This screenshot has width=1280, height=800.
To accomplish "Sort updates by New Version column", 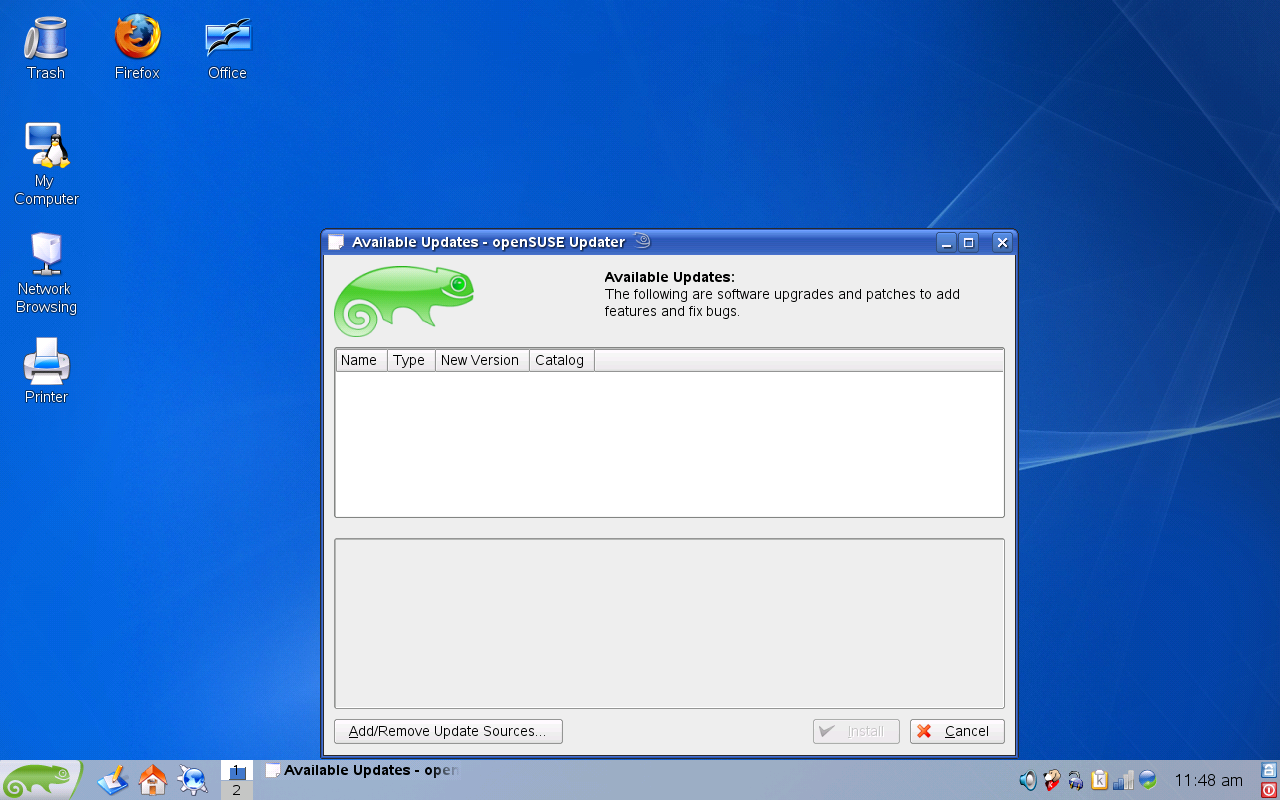I will [x=482, y=360].
